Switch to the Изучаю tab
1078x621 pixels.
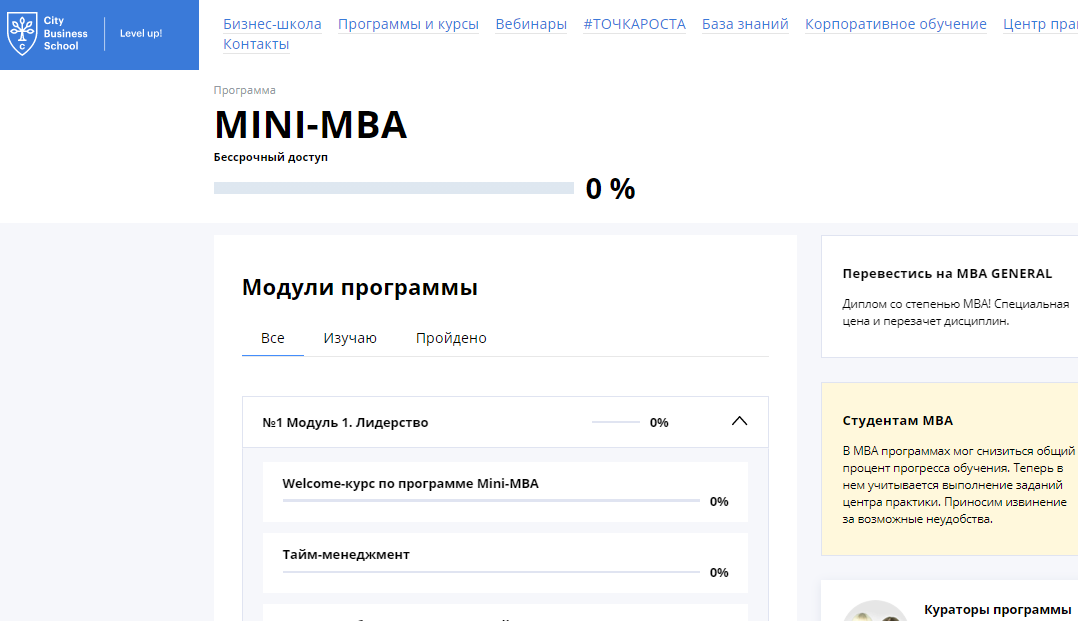350,338
